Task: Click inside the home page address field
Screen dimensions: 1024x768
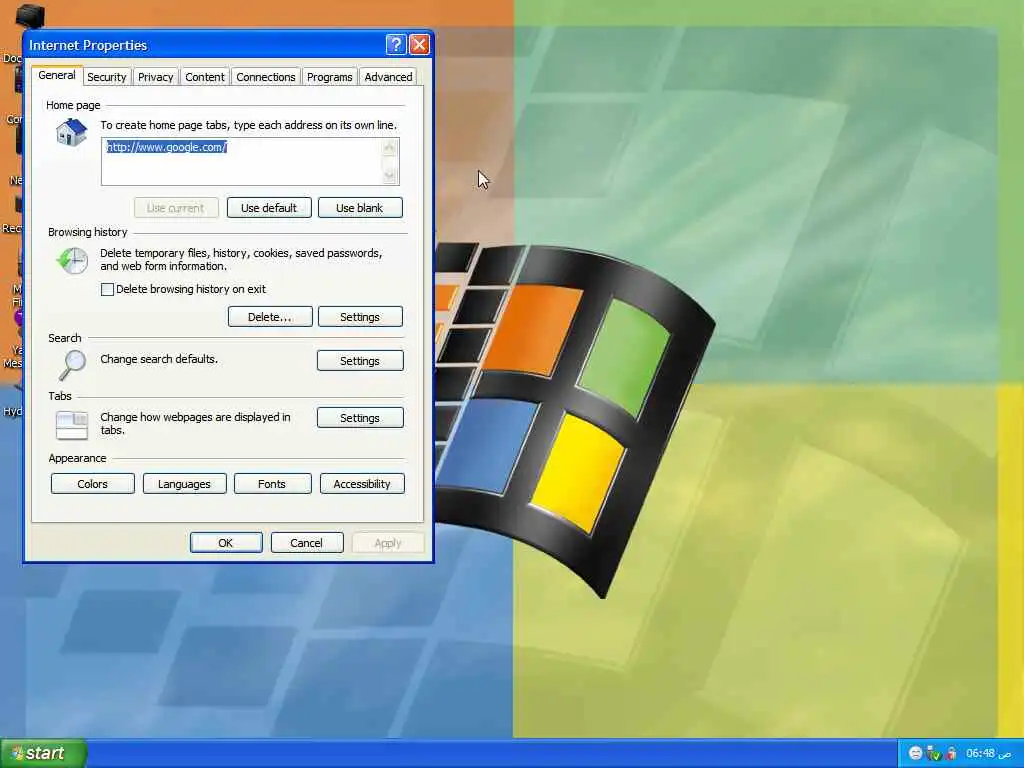Action: pyautogui.click(x=250, y=161)
